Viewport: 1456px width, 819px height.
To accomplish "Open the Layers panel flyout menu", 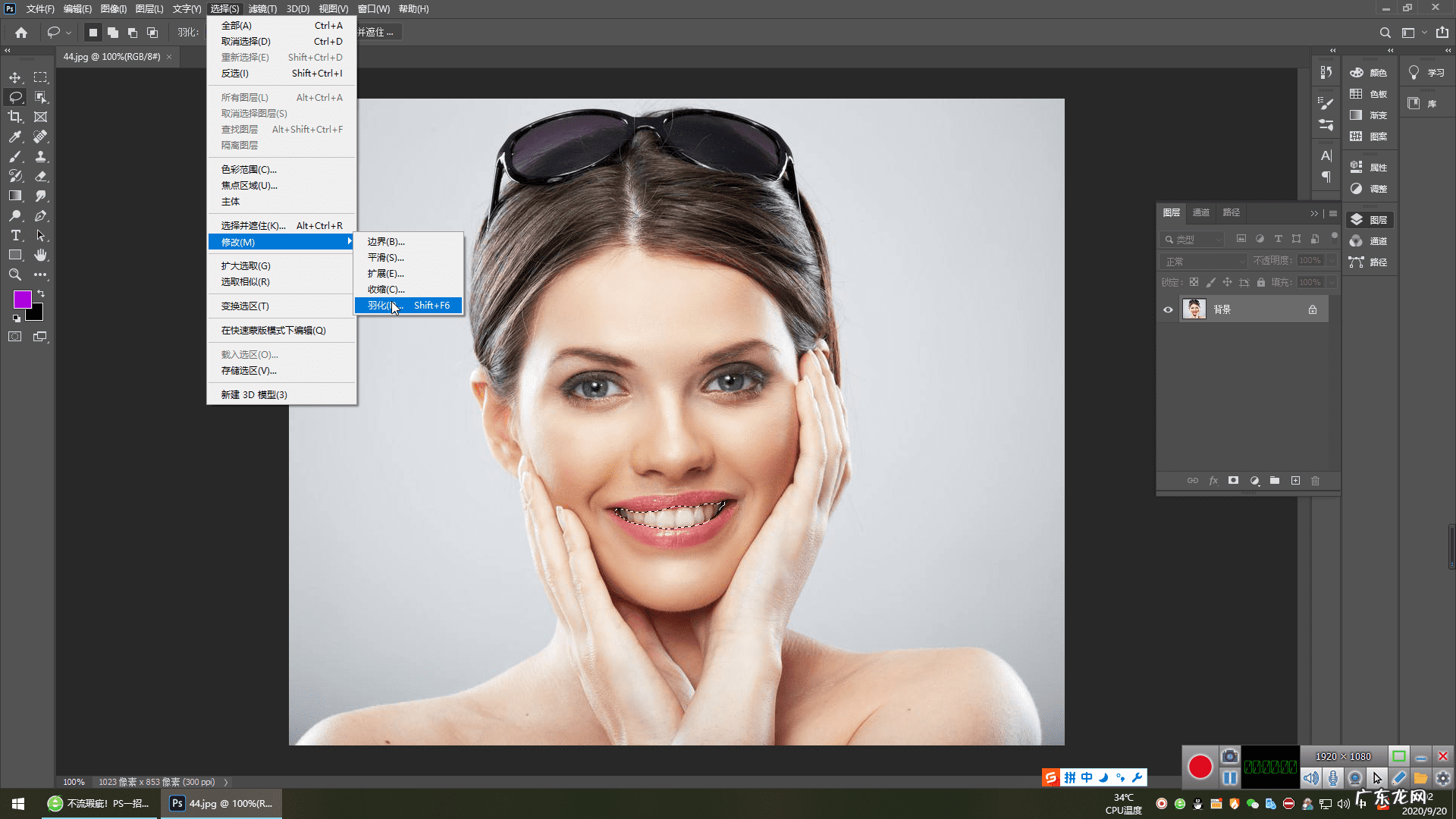I will 1333,213.
